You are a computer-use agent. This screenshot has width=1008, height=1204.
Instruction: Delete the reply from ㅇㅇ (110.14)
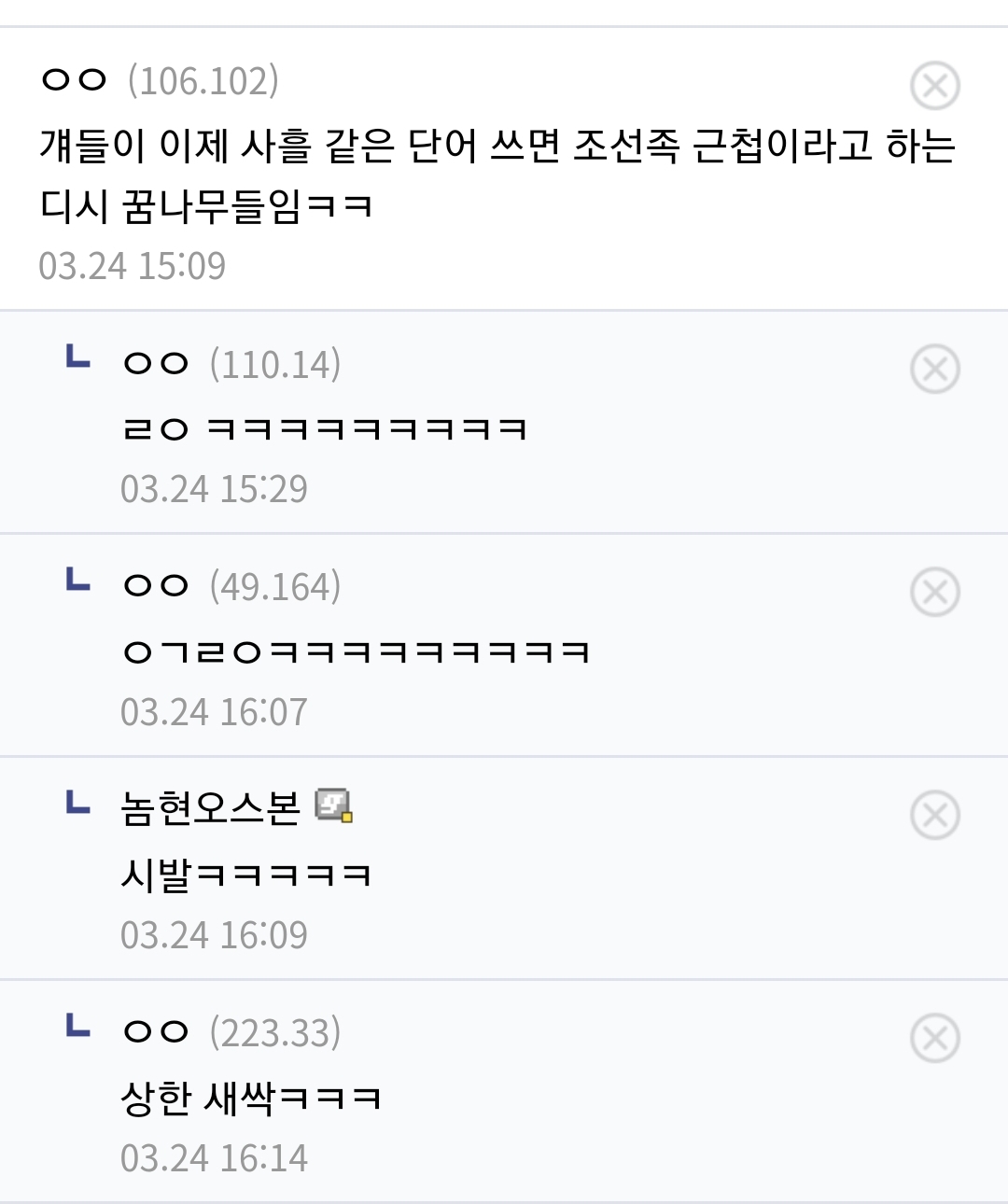click(x=934, y=369)
